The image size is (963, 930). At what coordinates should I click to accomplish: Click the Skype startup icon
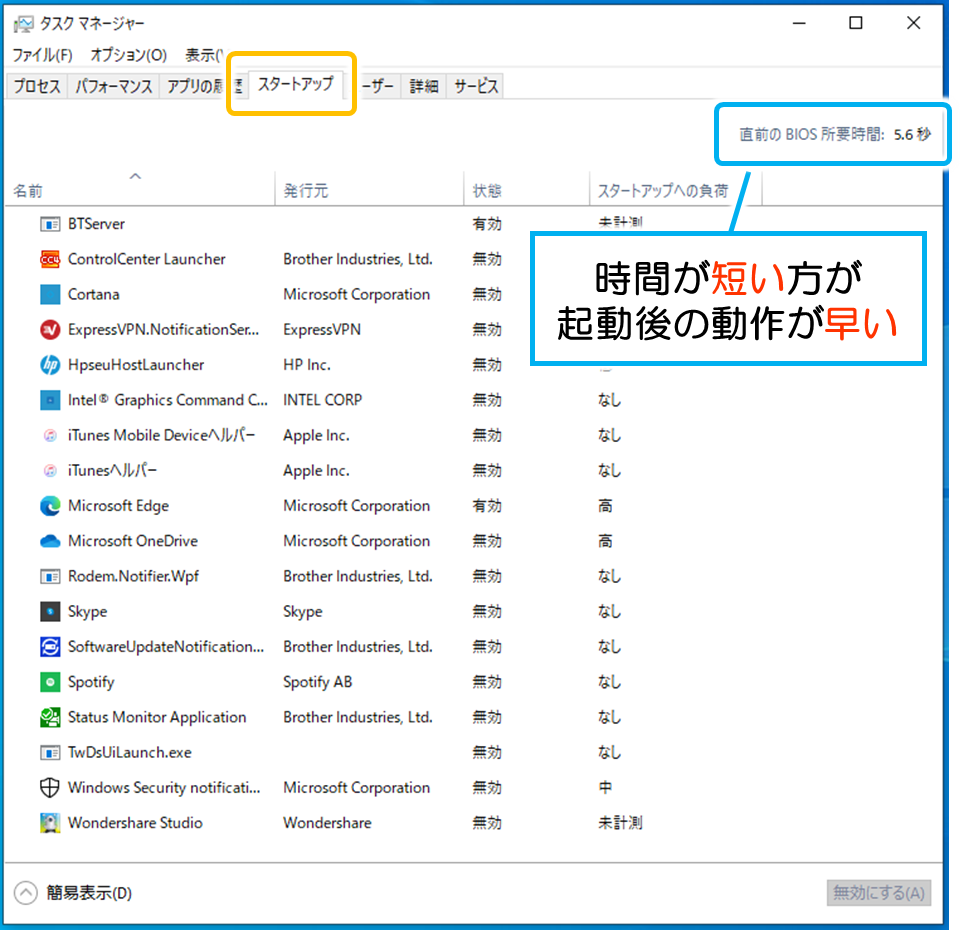pyautogui.click(x=50, y=611)
